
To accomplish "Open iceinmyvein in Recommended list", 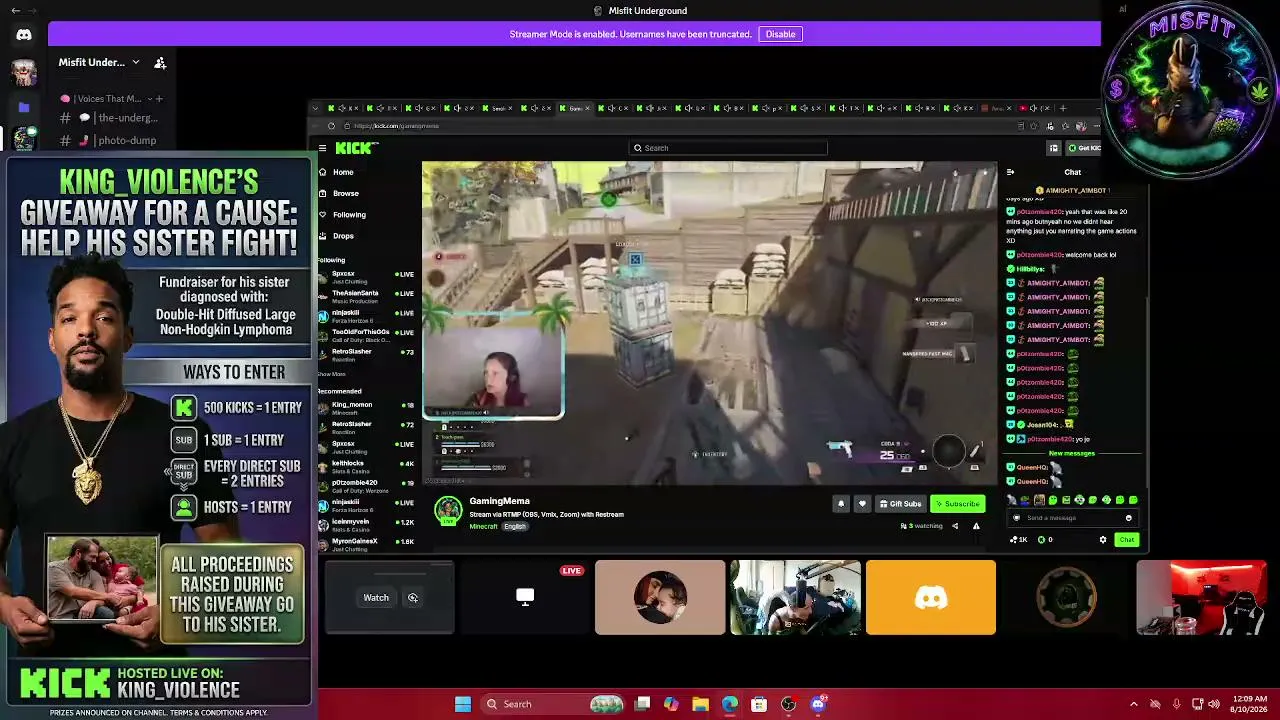I will click(366, 524).
